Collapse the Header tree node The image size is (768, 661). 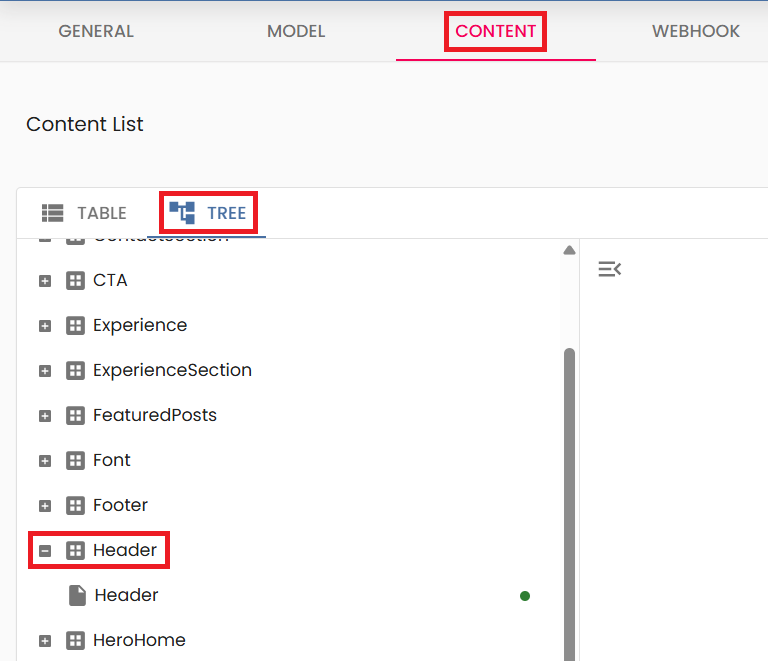coord(45,551)
